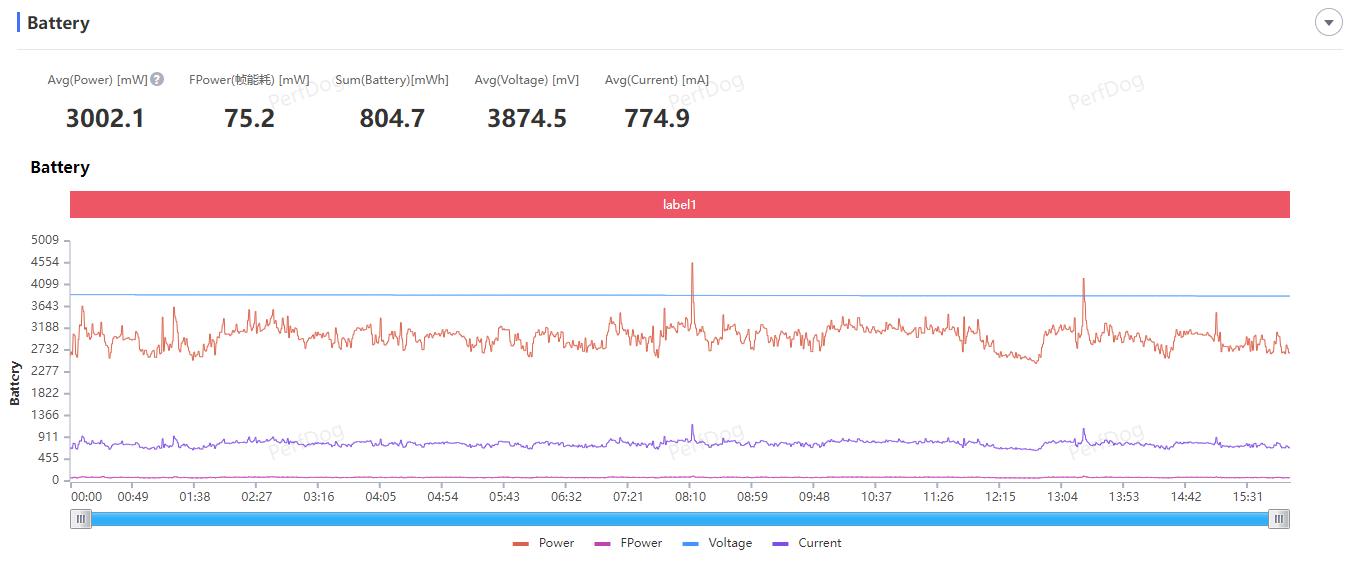
Task: Click the Sum(Battery) value 804.7
Action: click(x=392, y=119)
